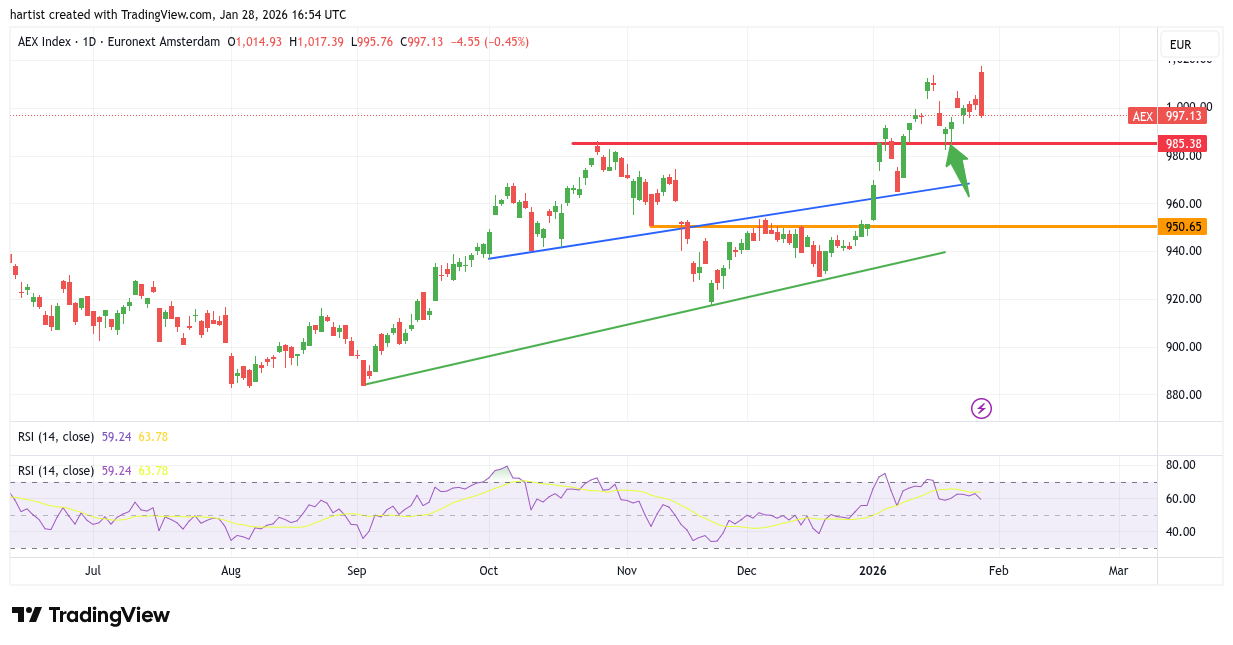Click the 2026 label on the time axis
The image size is (1233, 645).
point(872,571)
